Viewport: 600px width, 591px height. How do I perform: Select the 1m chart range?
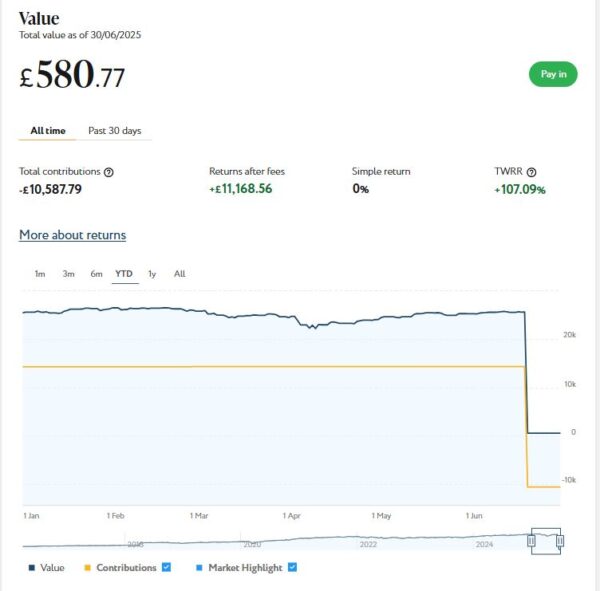pos(40,274)
